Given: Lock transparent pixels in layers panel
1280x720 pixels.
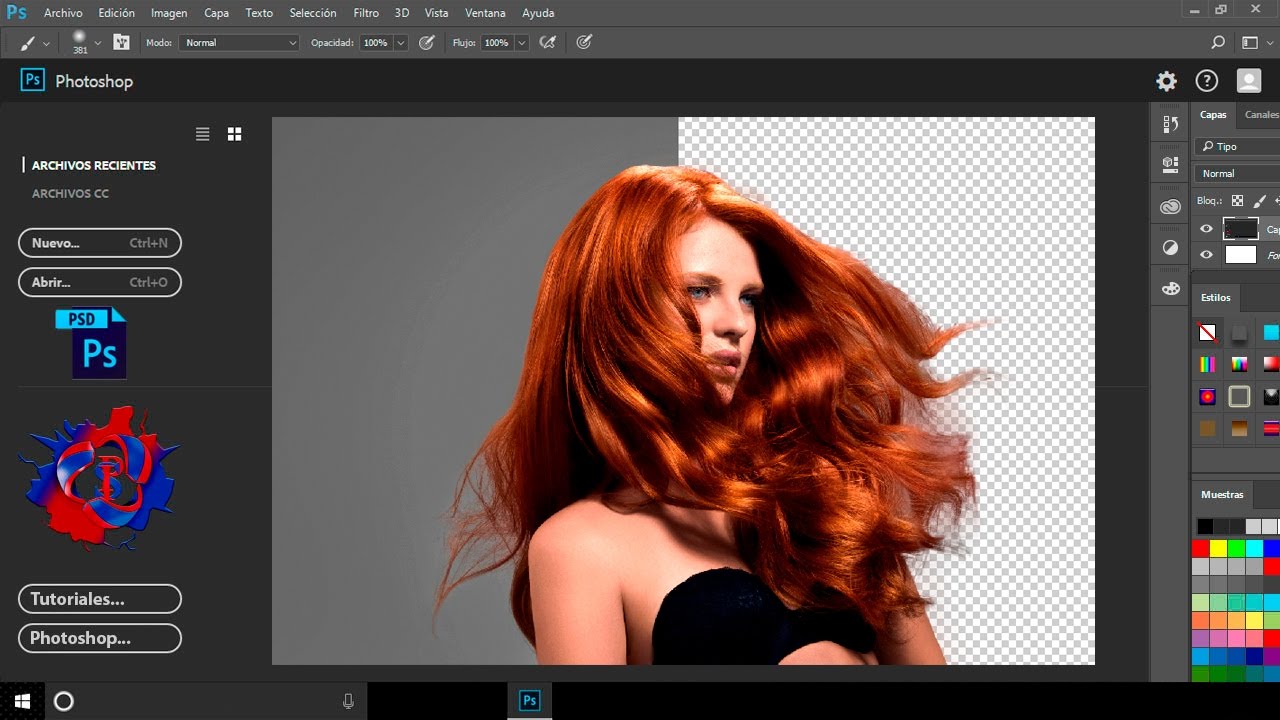Looking at the screenshot, I should [x=1237, y=201].
